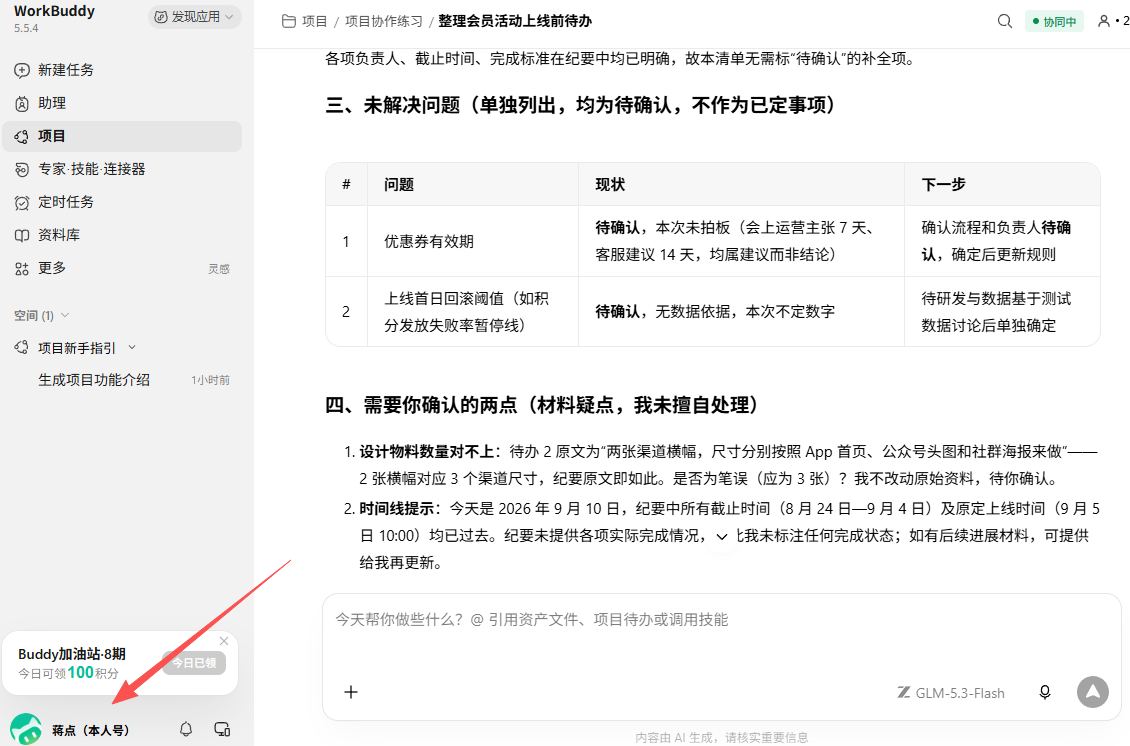Click the 时间线提示 list item

730,536
